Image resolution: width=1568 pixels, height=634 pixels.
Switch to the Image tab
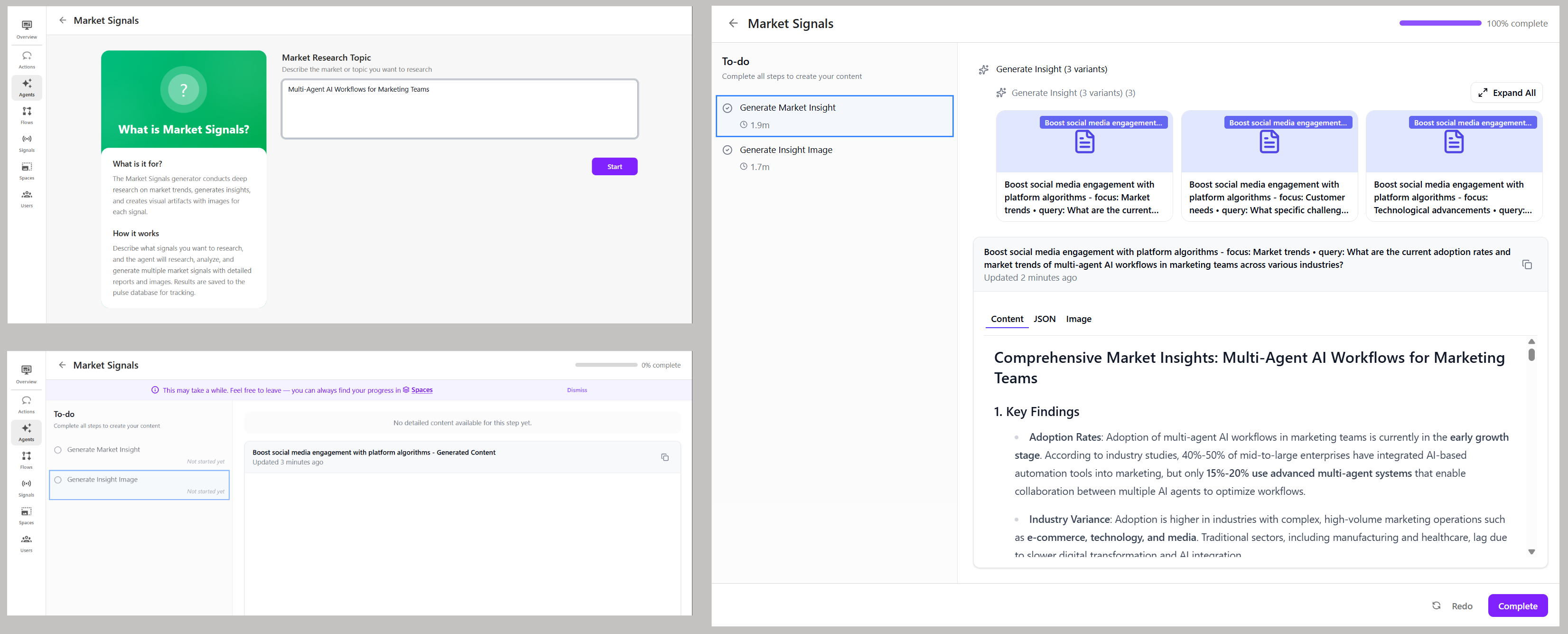(x=1078, y=319)
